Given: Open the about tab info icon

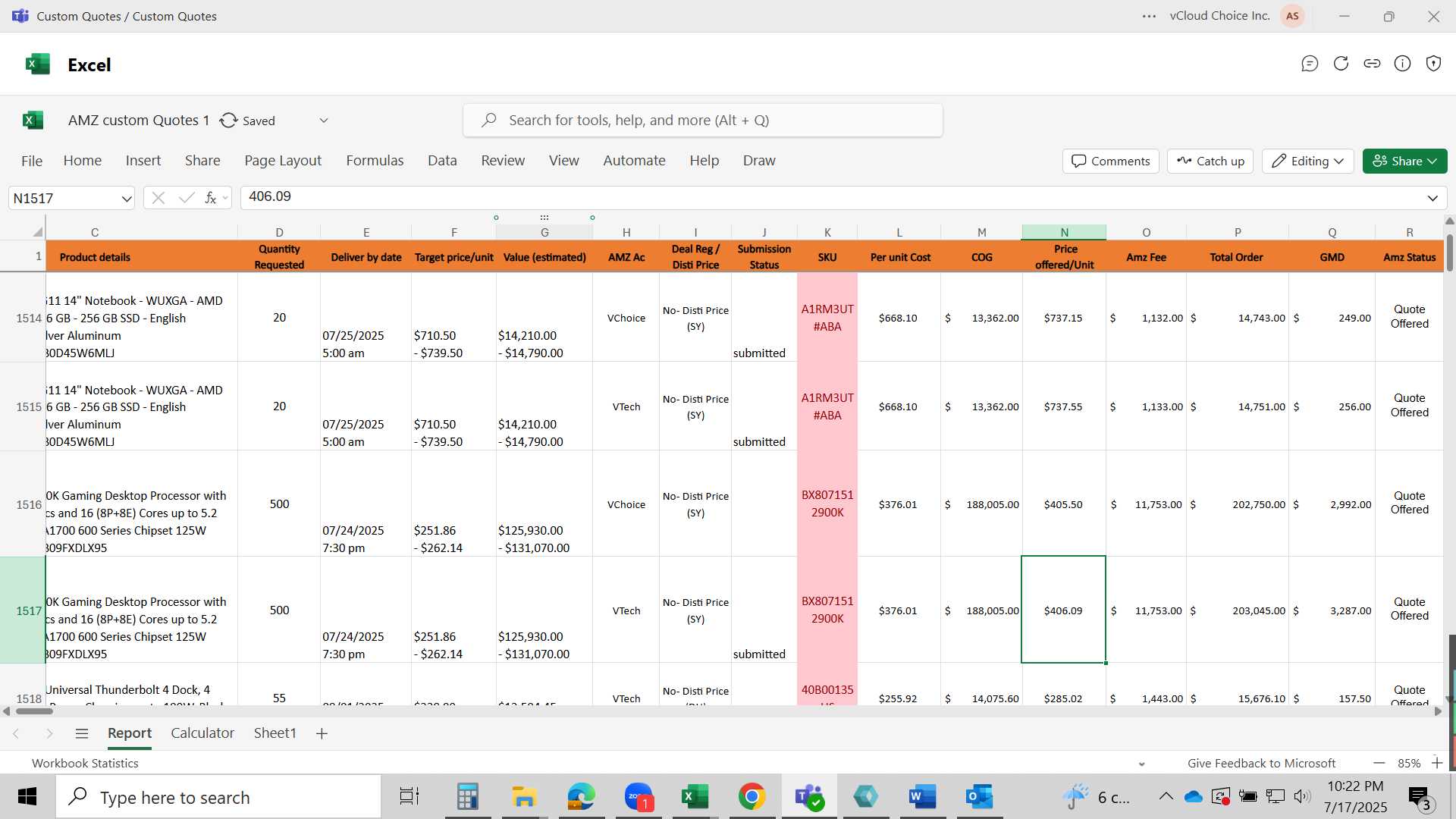Looking at the screenshot, I should [x=1403, y=64].
